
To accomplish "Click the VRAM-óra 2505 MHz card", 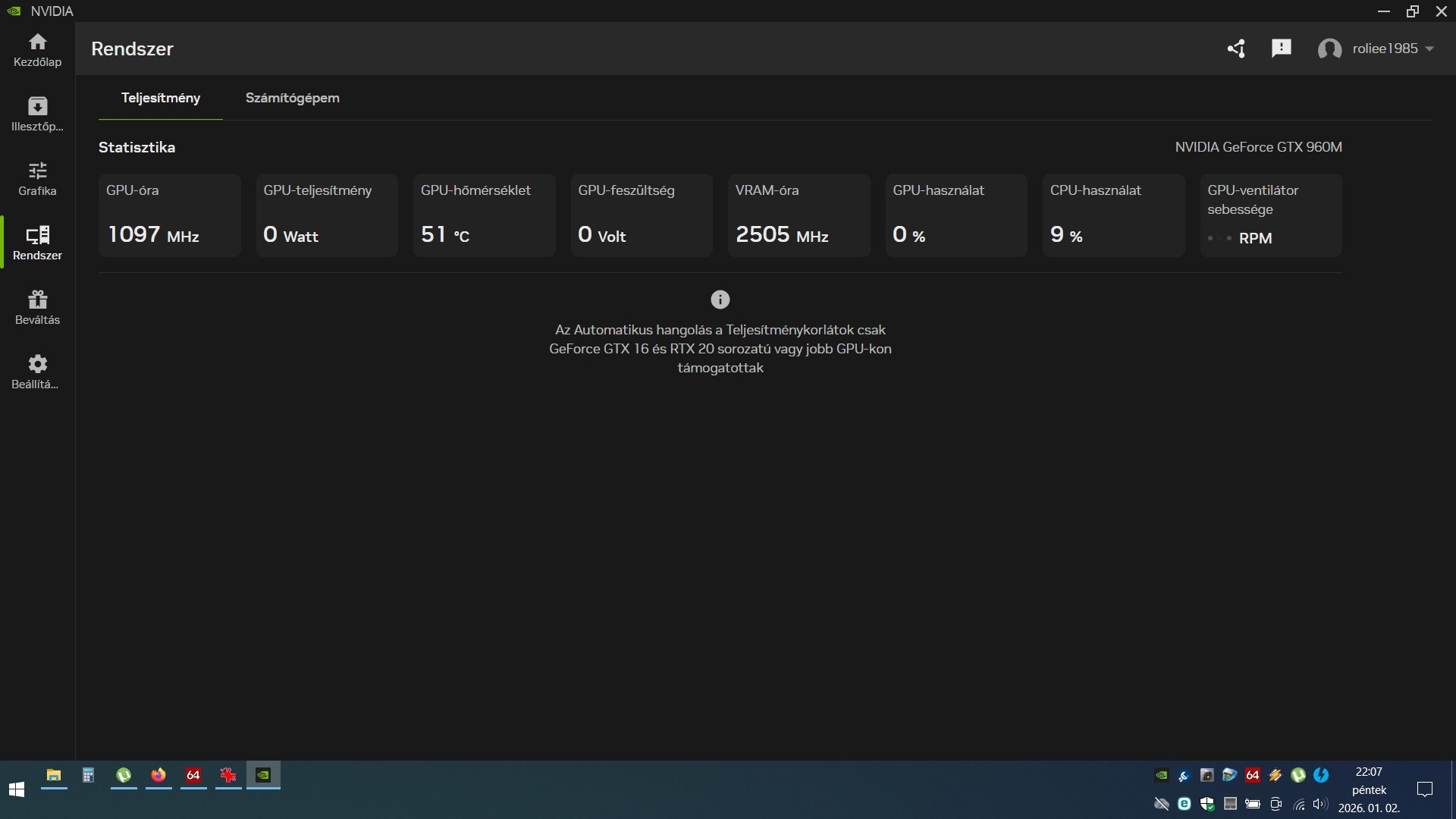I will coord(799,215).
